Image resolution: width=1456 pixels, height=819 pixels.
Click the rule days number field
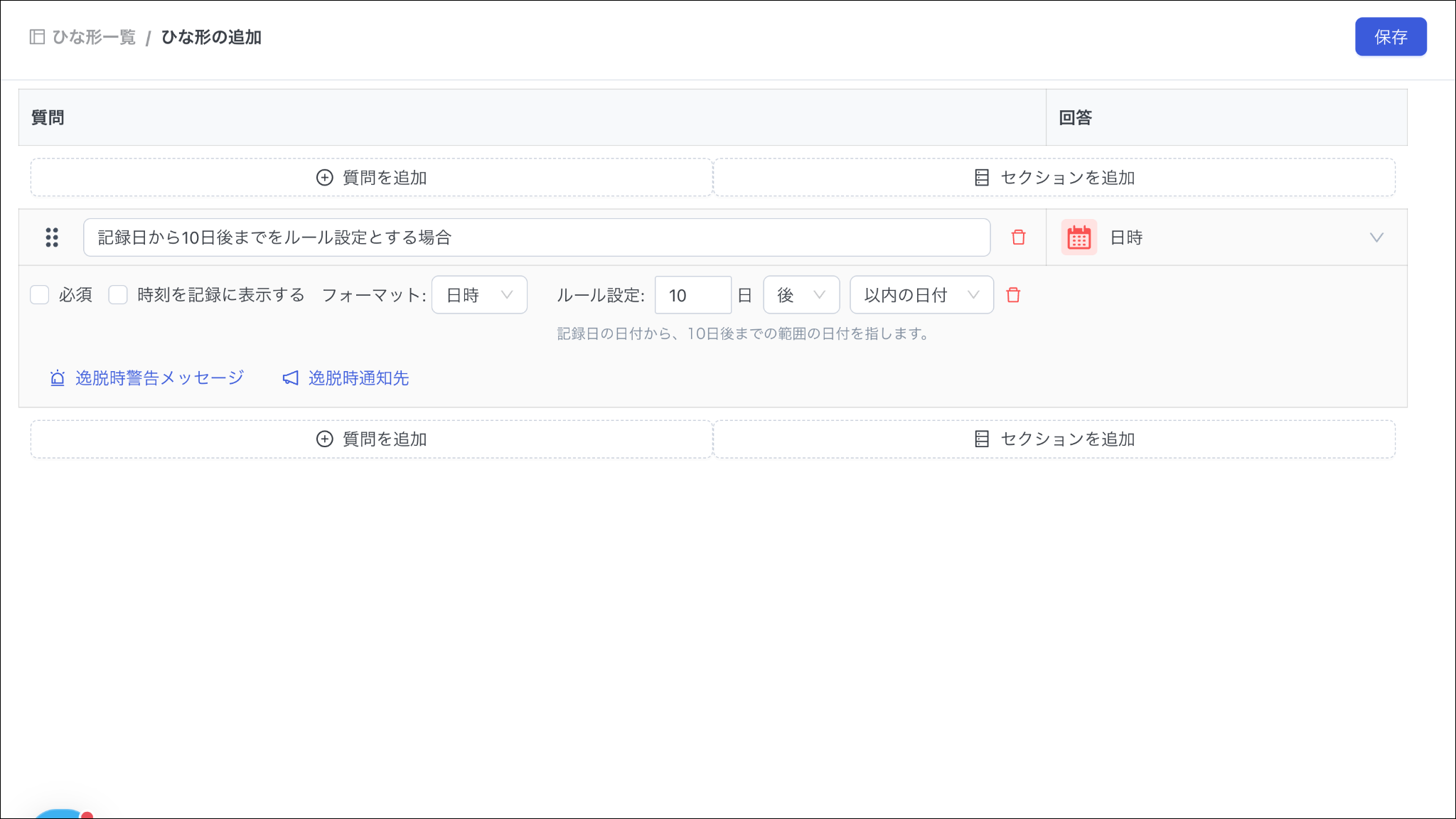tap(692, 295)
